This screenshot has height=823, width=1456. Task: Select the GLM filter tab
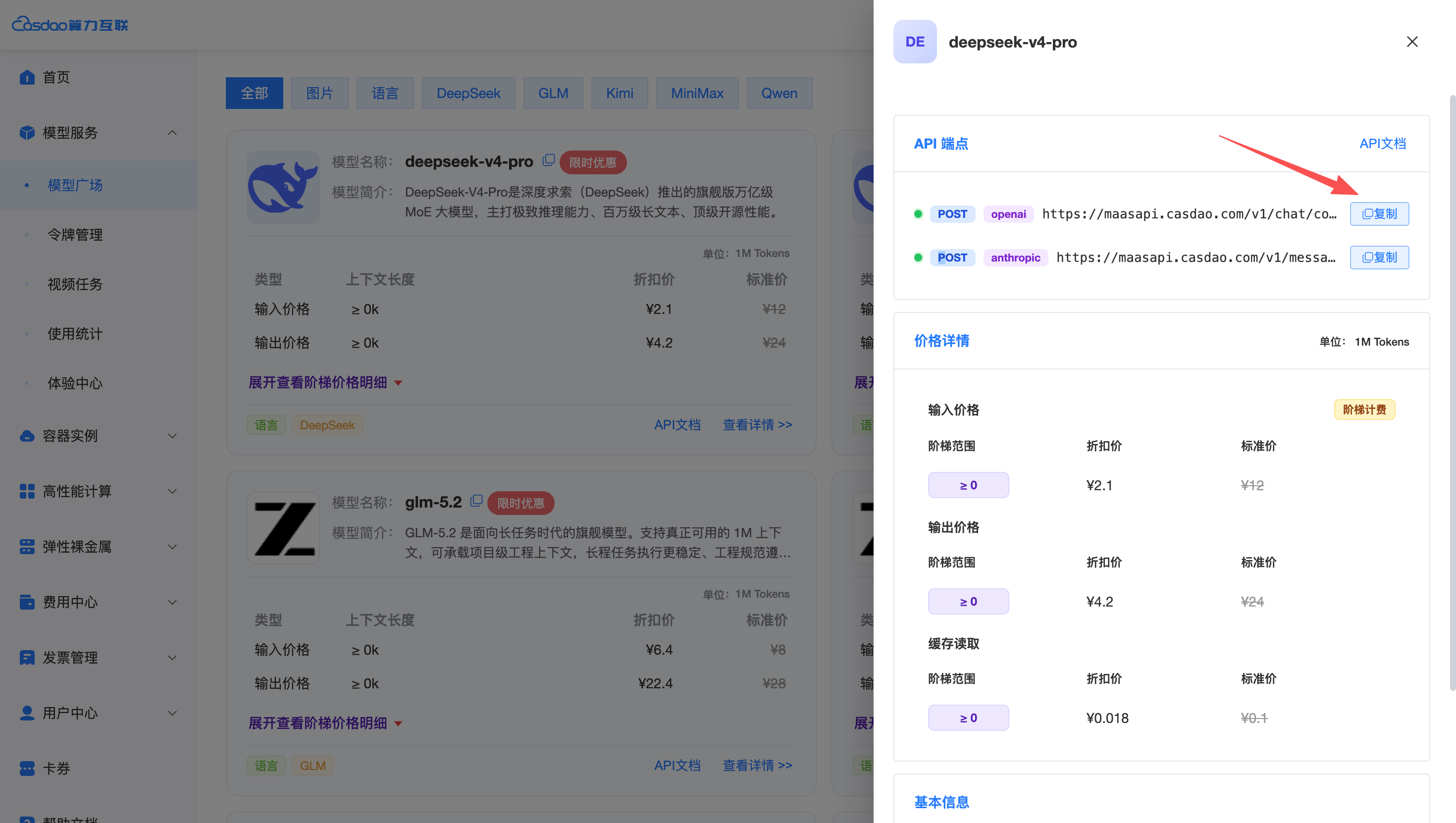[x=553, y=93]
